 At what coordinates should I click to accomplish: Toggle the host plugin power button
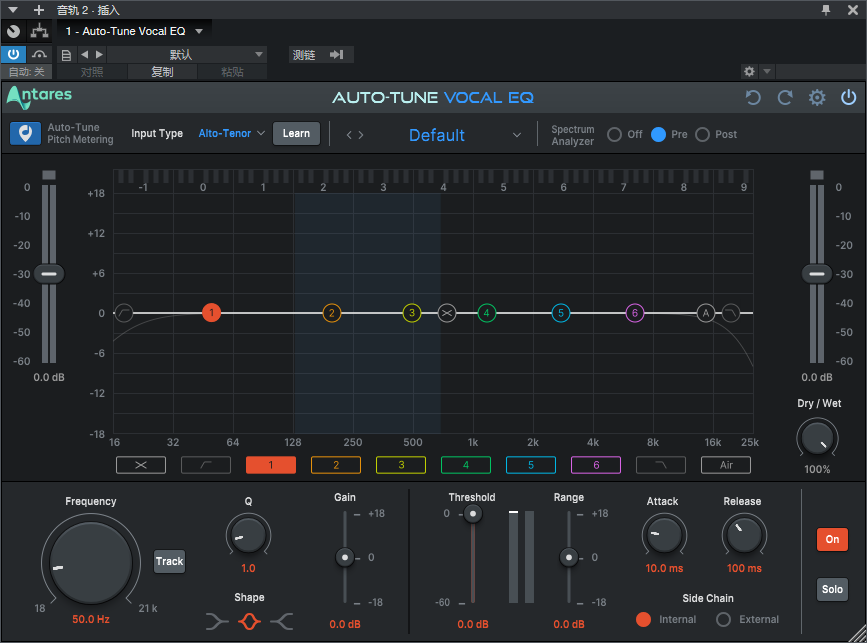click(x=13, y=54)
